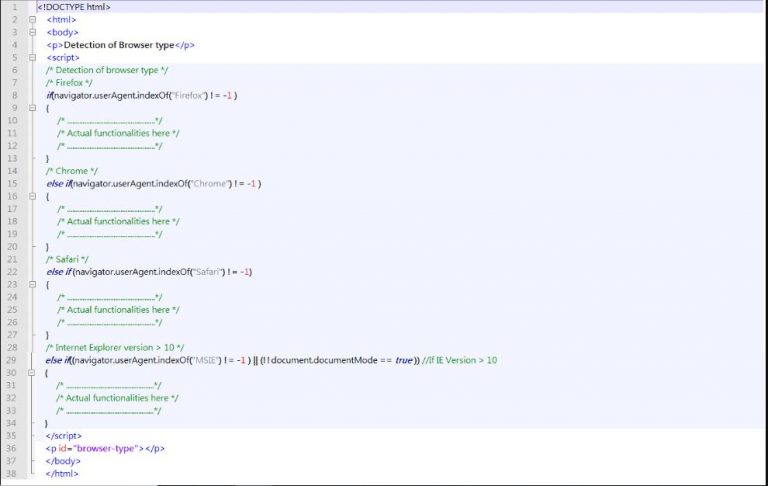Collapse the html fold marker on line 2
This screenshot has width=768, height=486.
[32, 20]
